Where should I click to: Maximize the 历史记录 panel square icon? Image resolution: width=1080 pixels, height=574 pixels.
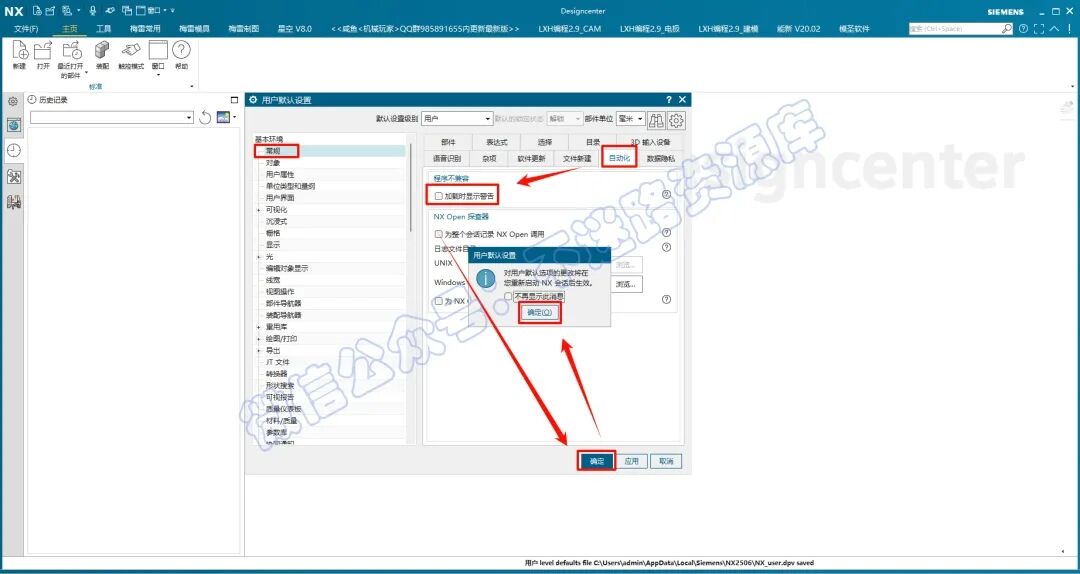[234, 100]
